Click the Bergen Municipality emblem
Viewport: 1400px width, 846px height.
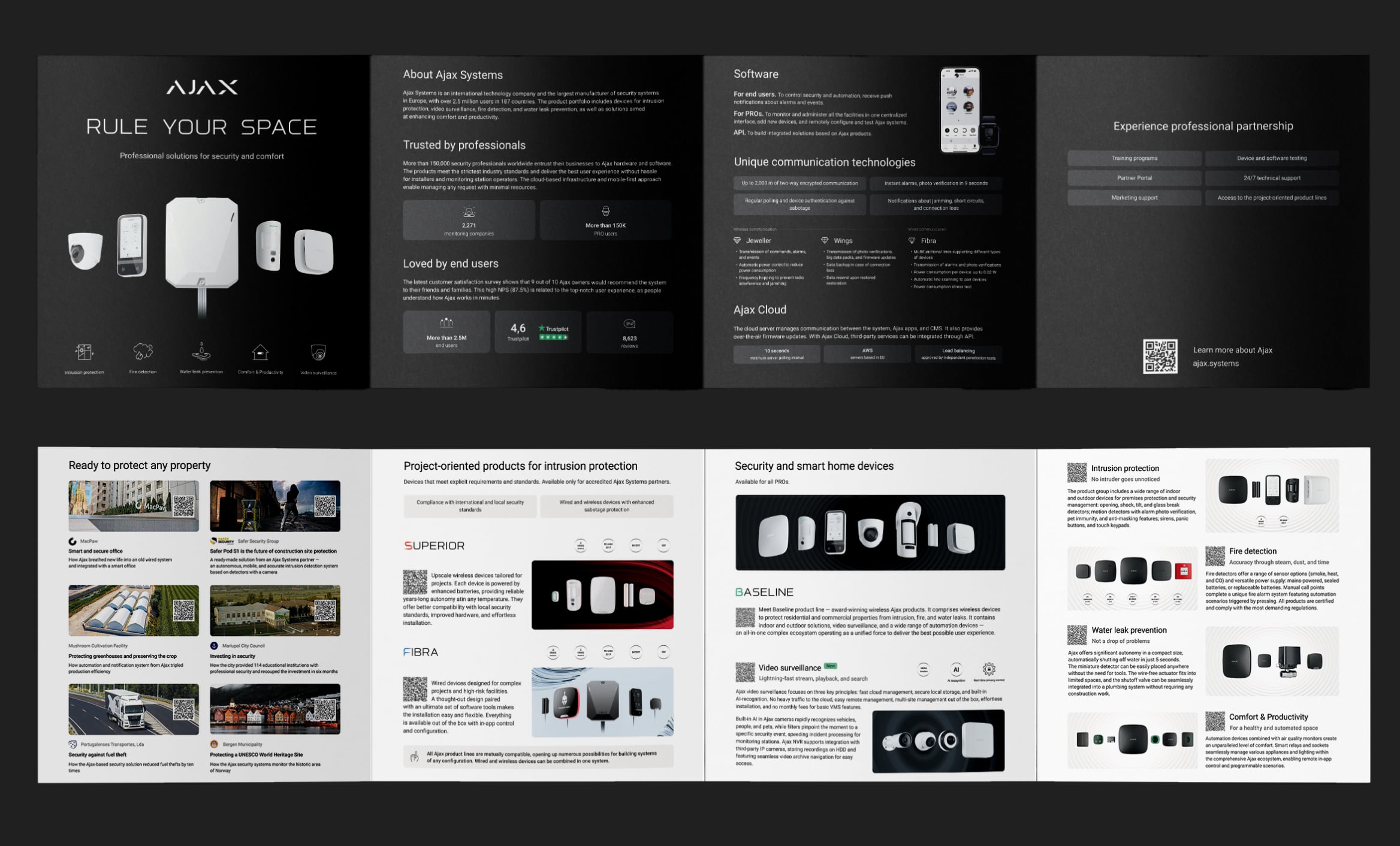(214, 744)
